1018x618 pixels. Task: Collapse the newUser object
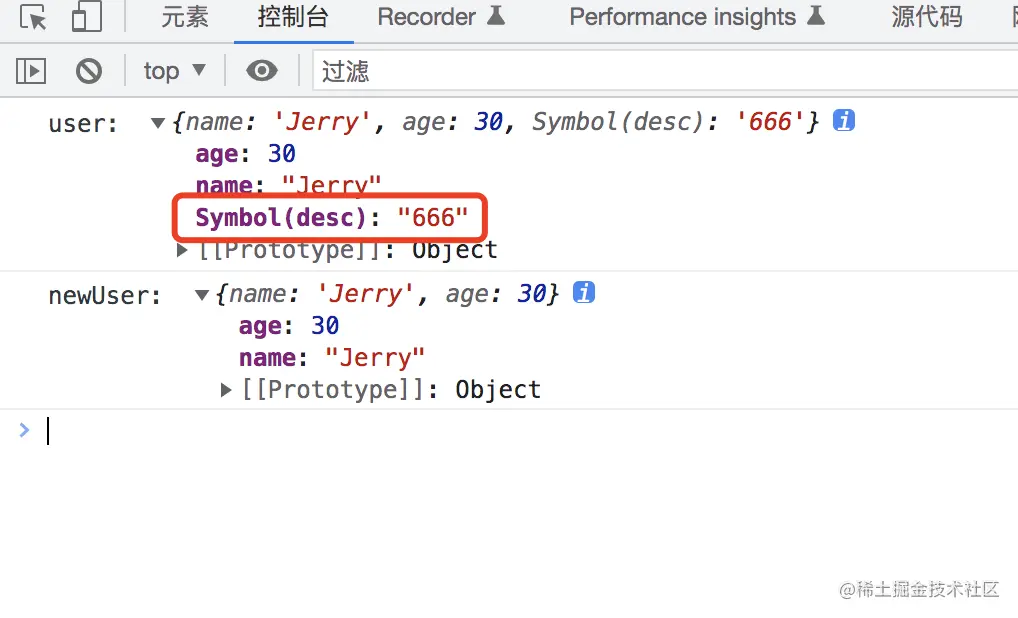click(x=202, y=295)
